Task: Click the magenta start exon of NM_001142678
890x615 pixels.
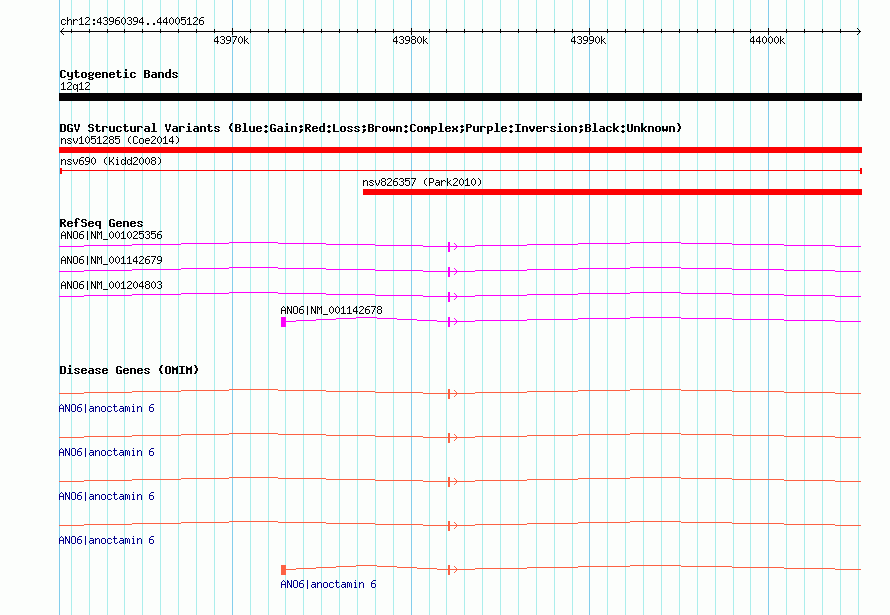Action: (x=283, y=322)
